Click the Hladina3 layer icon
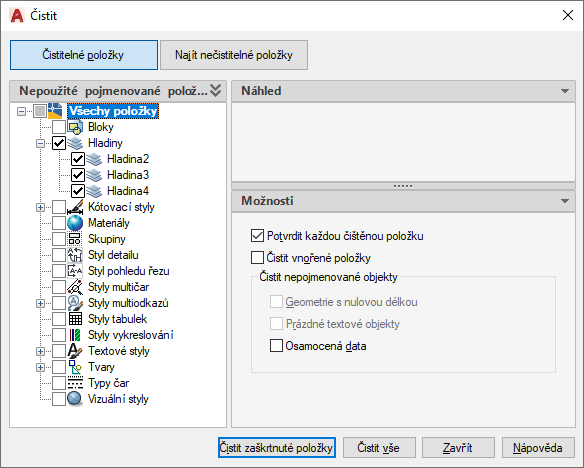 click(94, 175)
